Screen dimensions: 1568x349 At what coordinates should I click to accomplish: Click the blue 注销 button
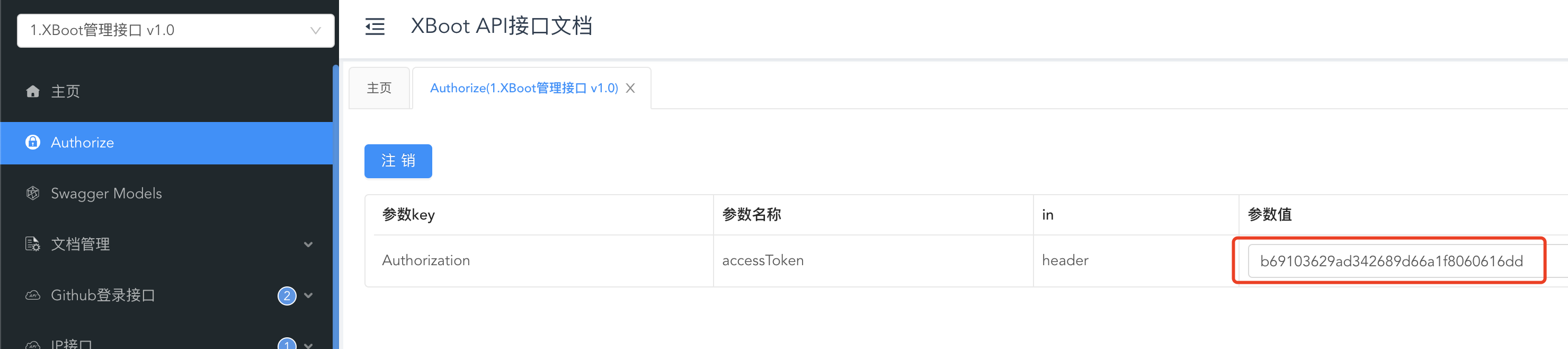pyautogui.click(x=398, y=161)
